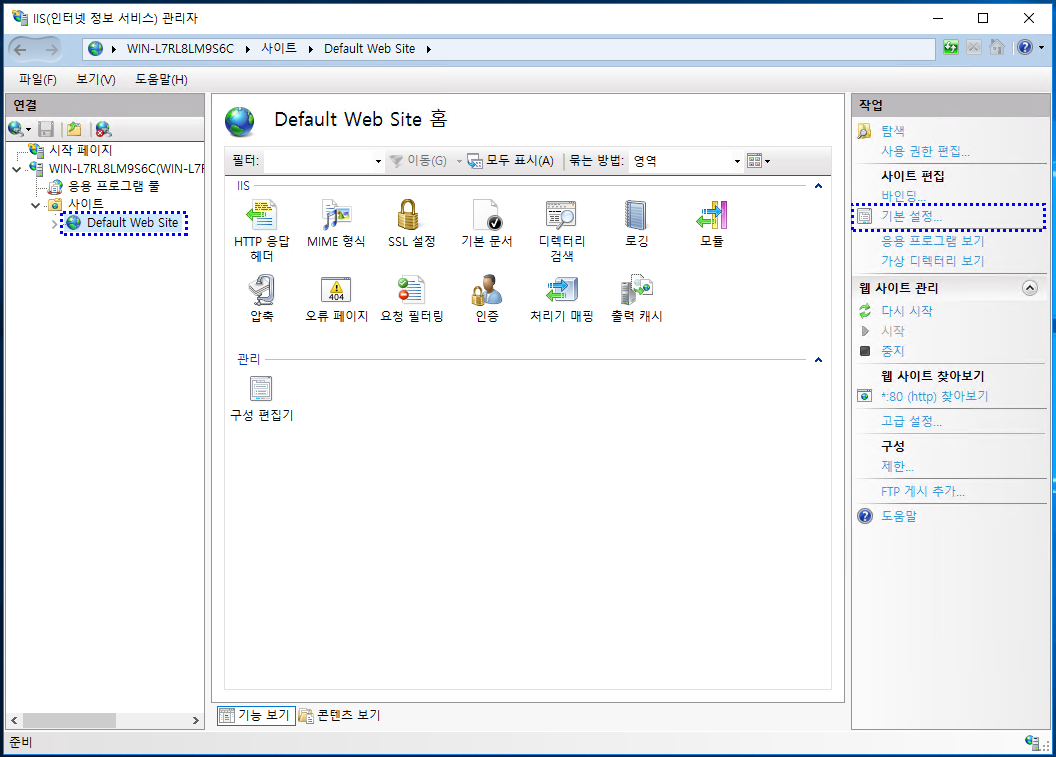Open dropdown next to create connection icon
The width and height of the screenshot is (1056, 757).
coord(29,129)
